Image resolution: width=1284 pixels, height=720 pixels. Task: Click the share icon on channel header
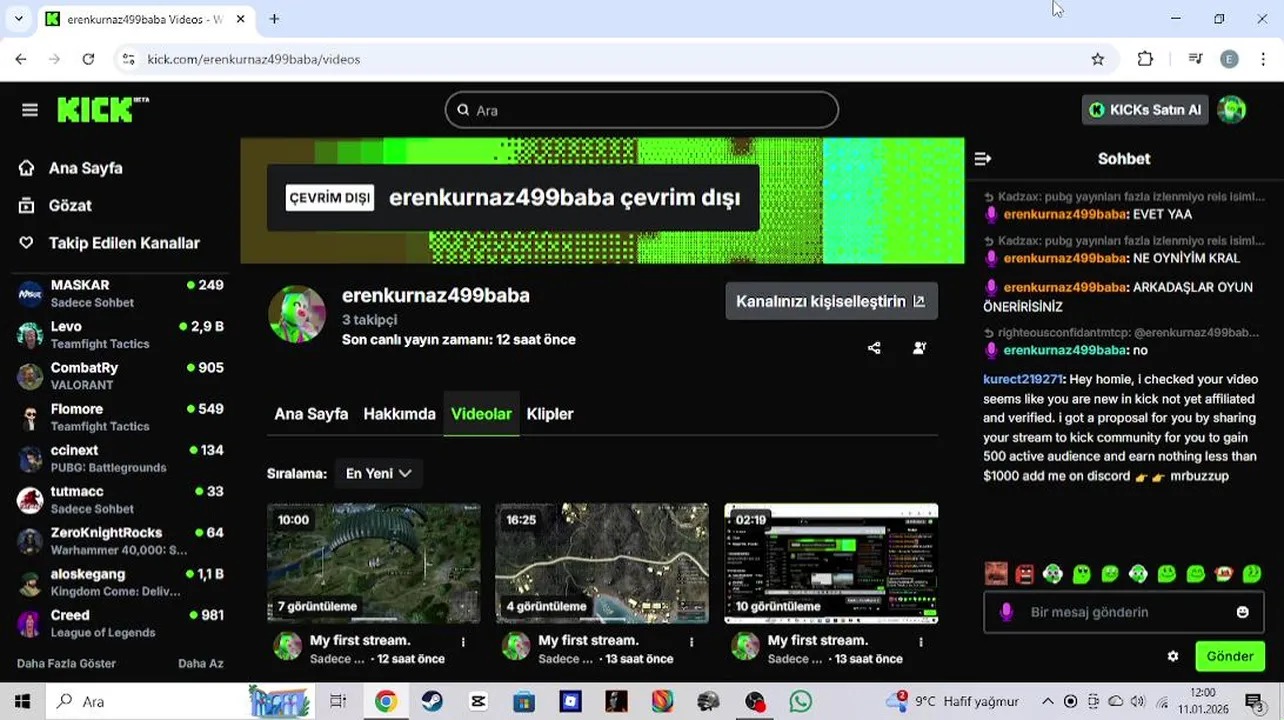[874, 348]
